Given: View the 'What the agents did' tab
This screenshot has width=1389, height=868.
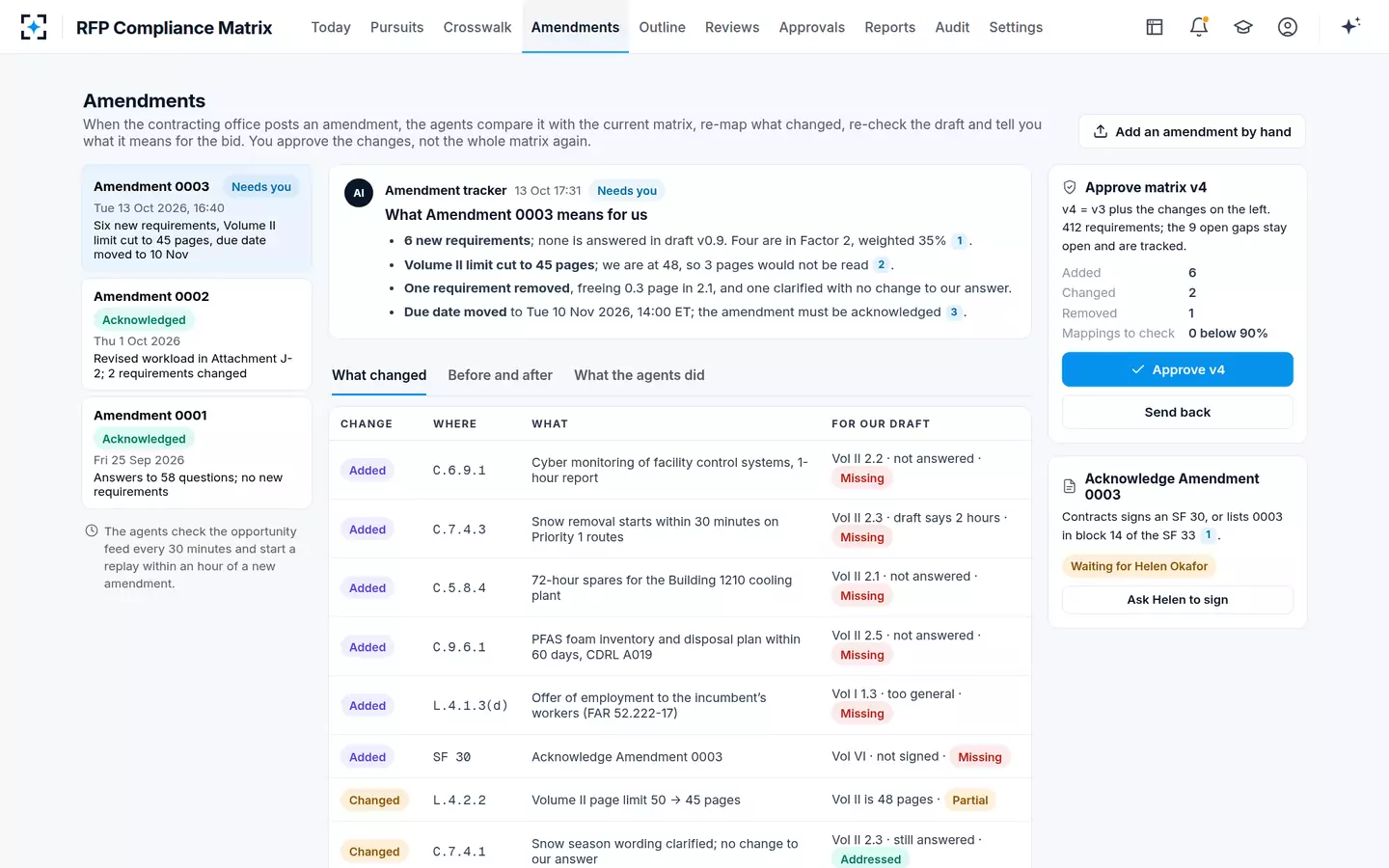Looking at the screenshot, I should 640,375.
